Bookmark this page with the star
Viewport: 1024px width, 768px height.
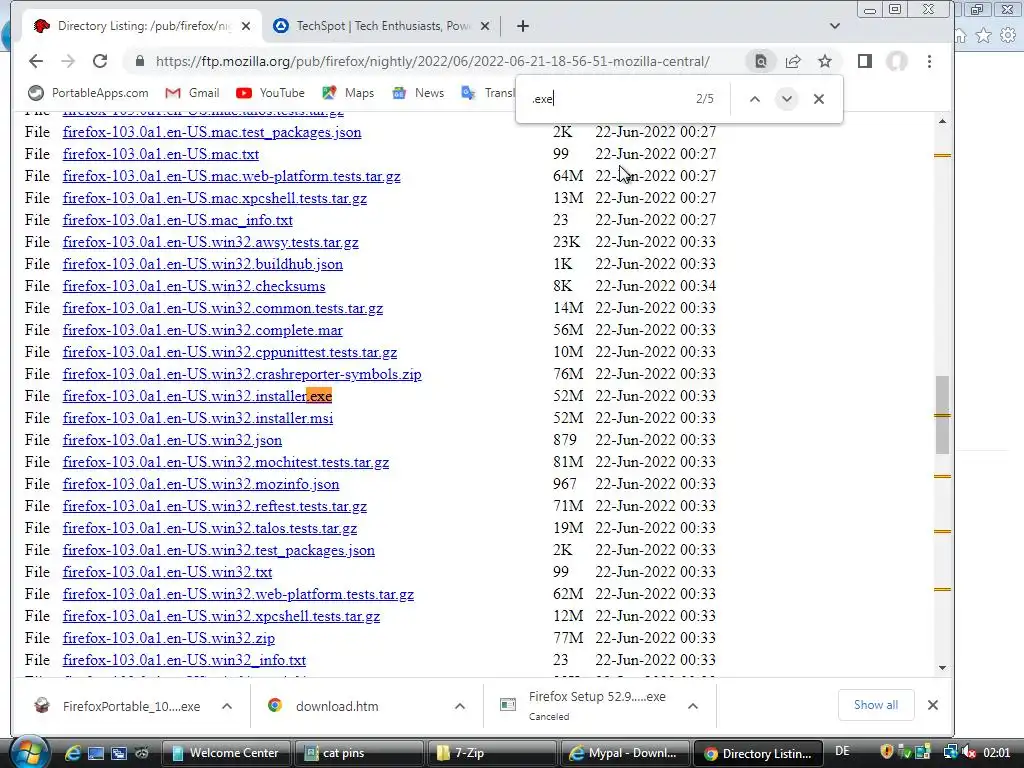[825, 61]
